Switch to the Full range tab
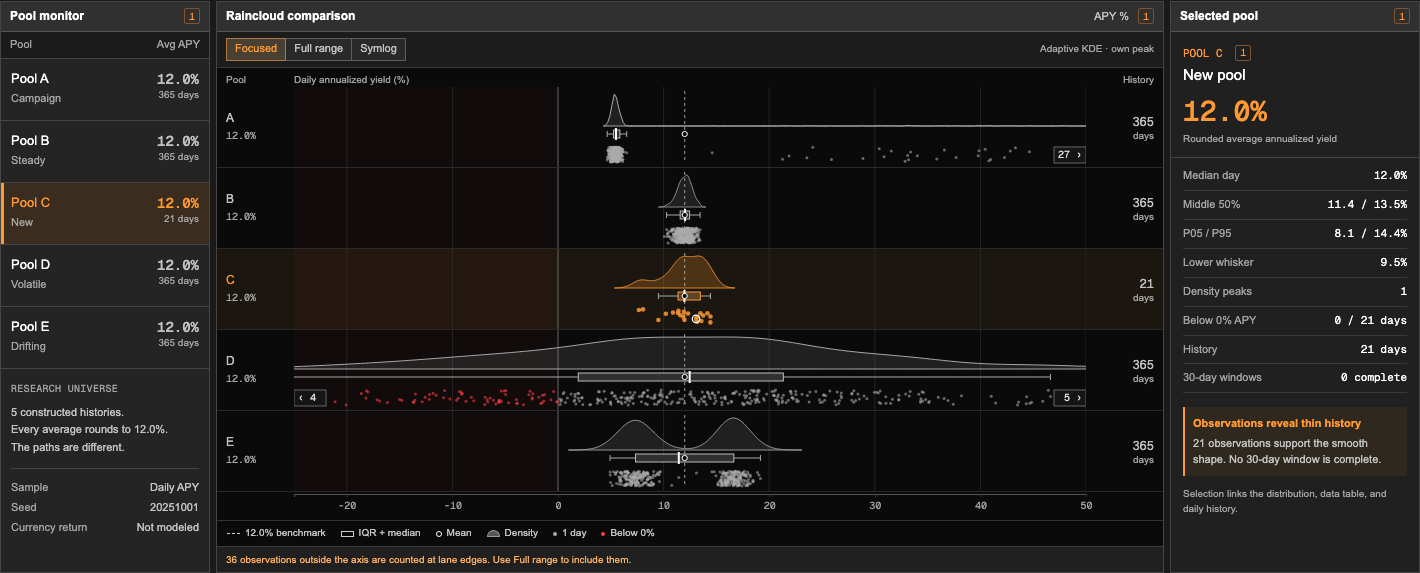Image resolution: width=1420 pixels, height=573 pixels. (319, 49)
